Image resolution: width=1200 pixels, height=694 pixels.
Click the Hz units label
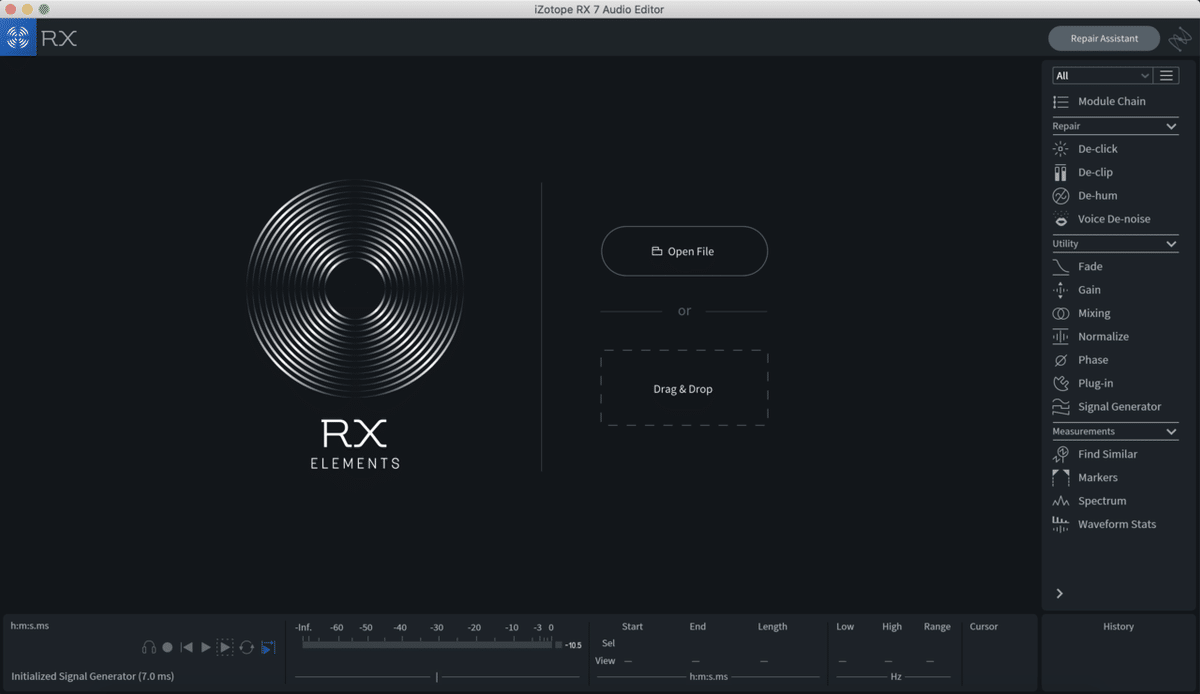coord(896,677)
